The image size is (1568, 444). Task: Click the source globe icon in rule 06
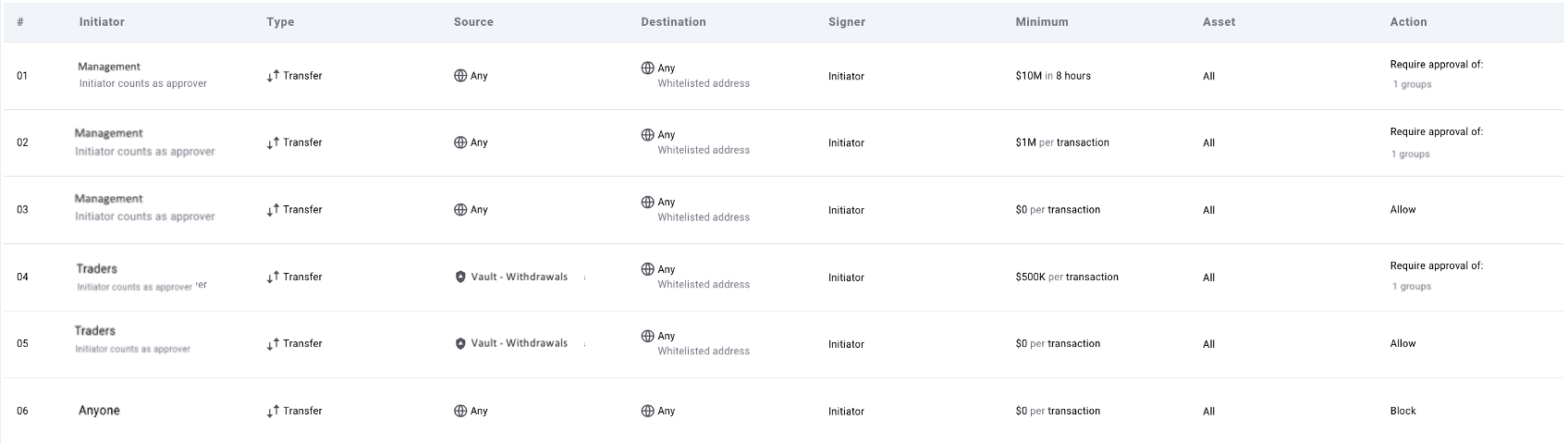point(460,411)
